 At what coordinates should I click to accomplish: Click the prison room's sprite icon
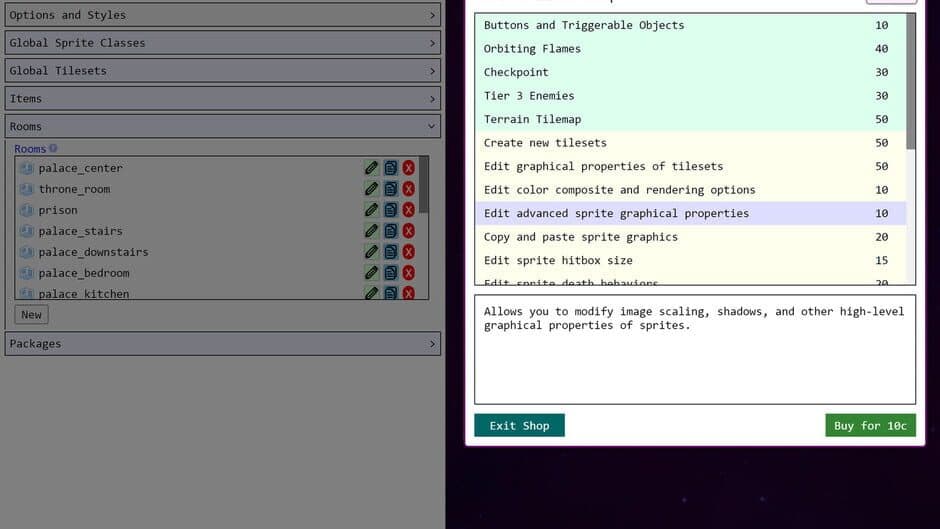point(26,210)
